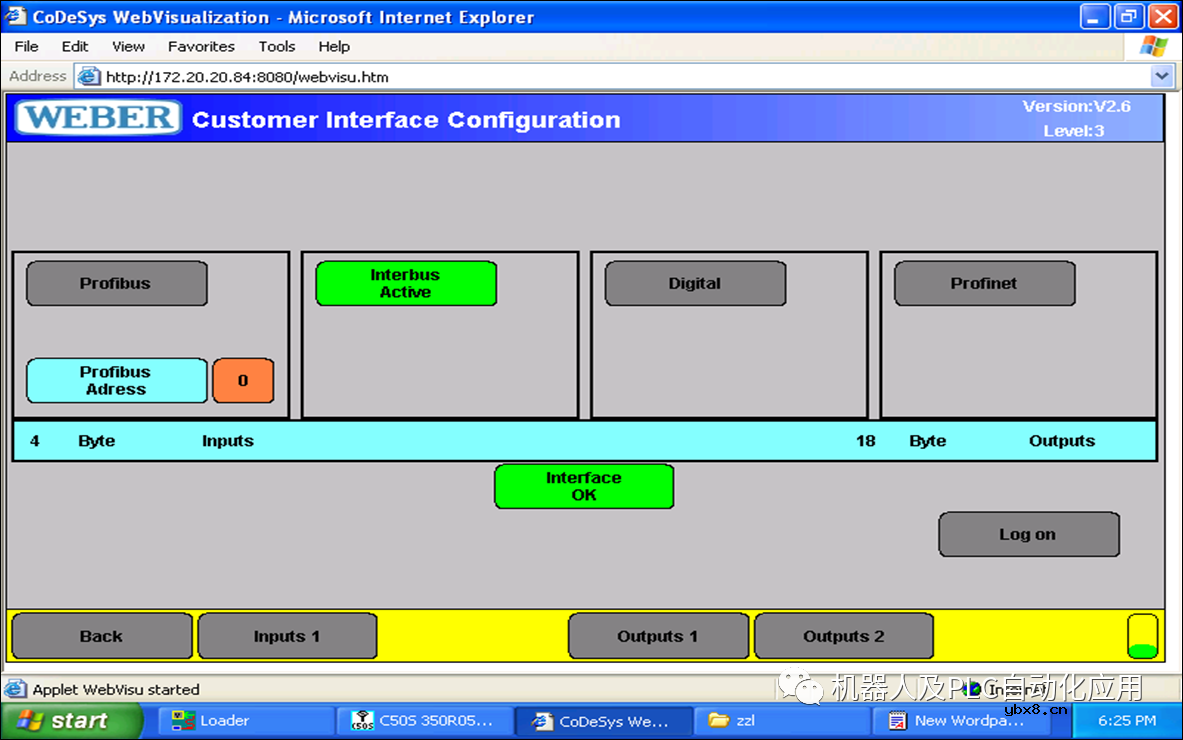This screenshot has height=740, width=1183.
Task: Expand the address bar dropdown arrow
Action: click(x=1161, y=76)
